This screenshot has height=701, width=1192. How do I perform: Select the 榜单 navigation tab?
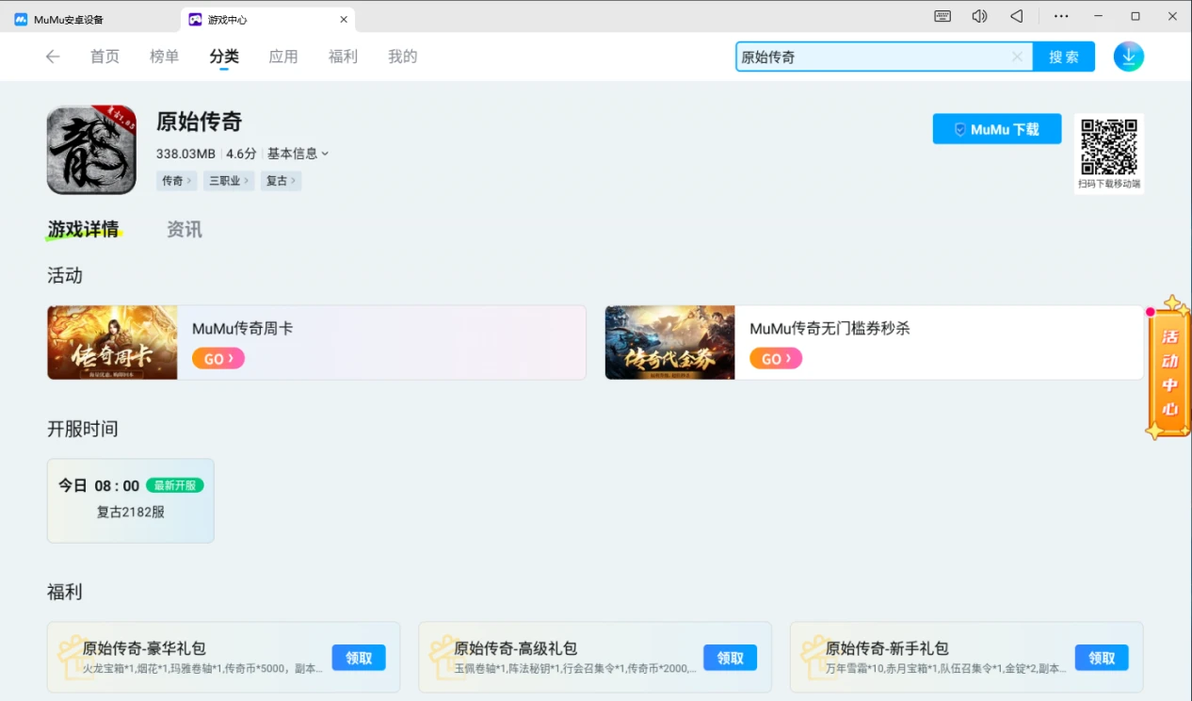(x=164, y=56)
